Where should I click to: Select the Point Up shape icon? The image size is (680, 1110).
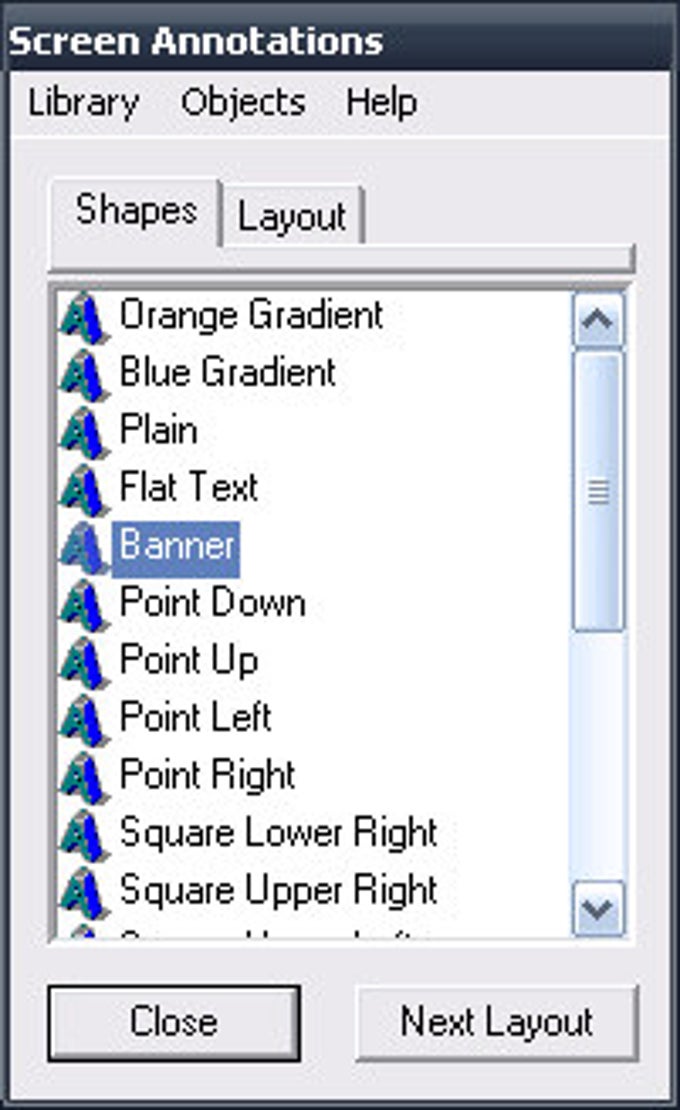click(x=84, y=662)
